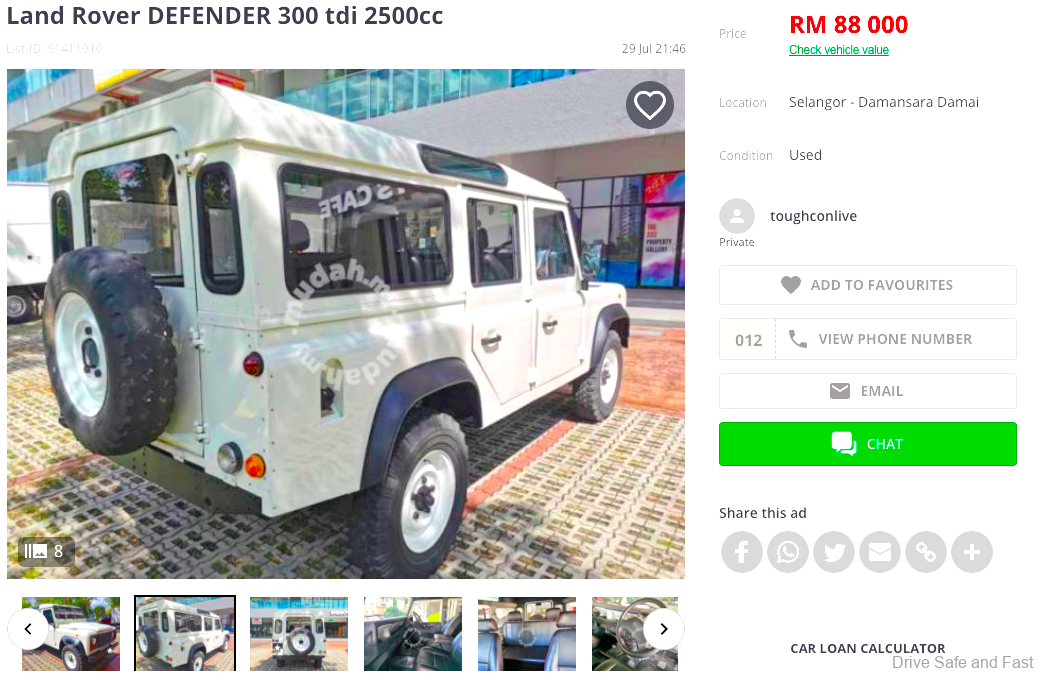Open seller profile toughconlive
This screenshot has height=673, width=1039.
pos(813,216)
